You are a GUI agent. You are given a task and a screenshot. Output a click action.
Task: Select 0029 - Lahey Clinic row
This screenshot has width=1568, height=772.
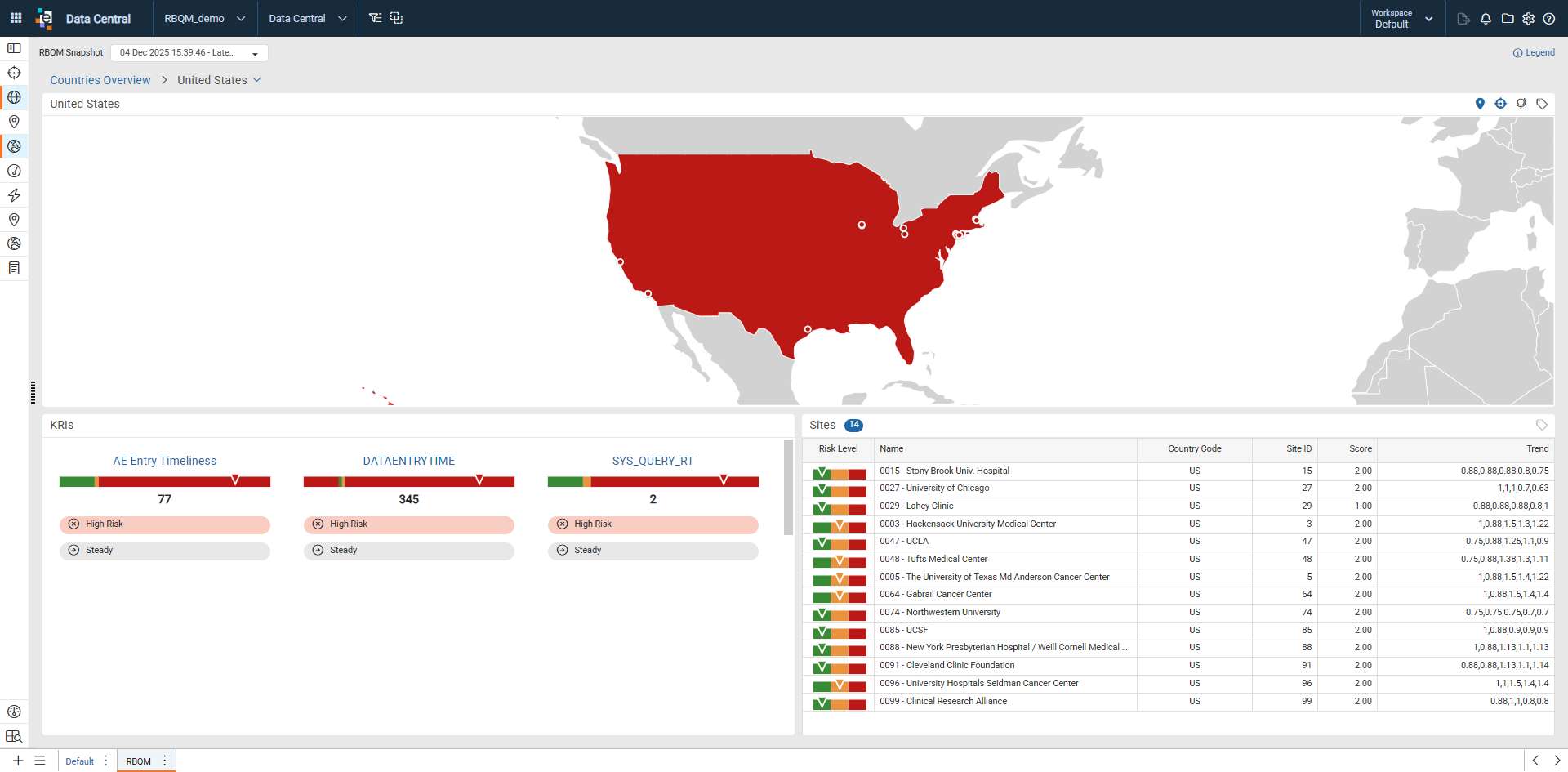tap(1178, 506)
